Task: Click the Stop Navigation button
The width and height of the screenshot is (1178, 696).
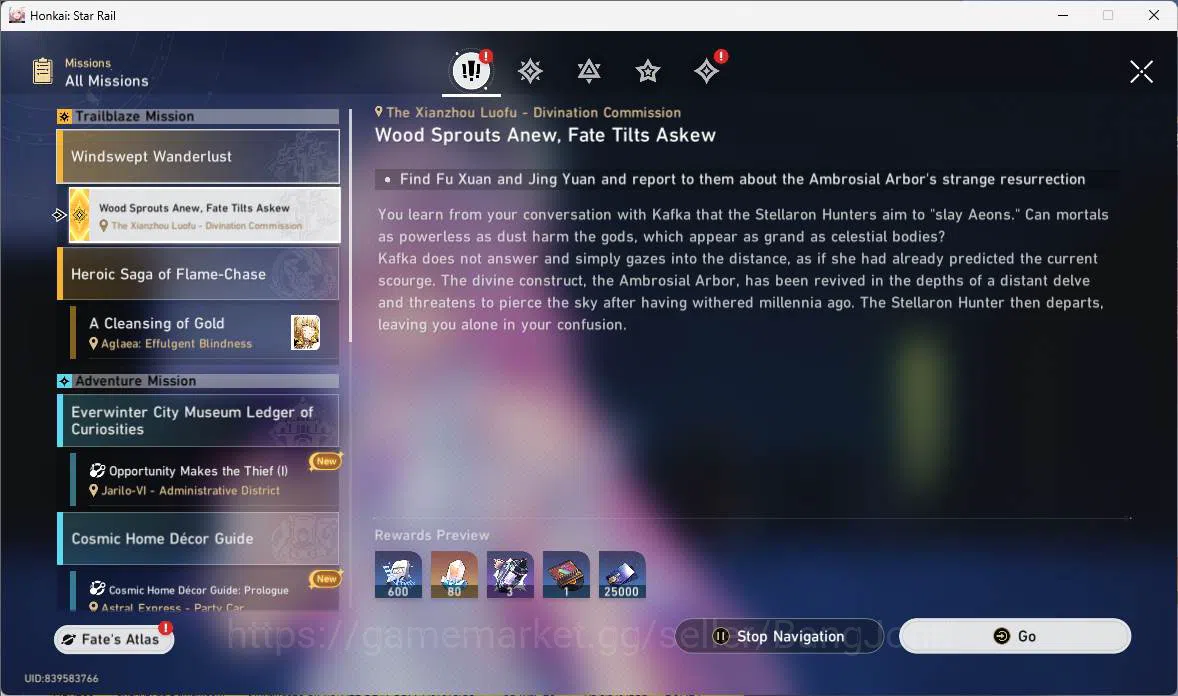Action: (779, 636)
